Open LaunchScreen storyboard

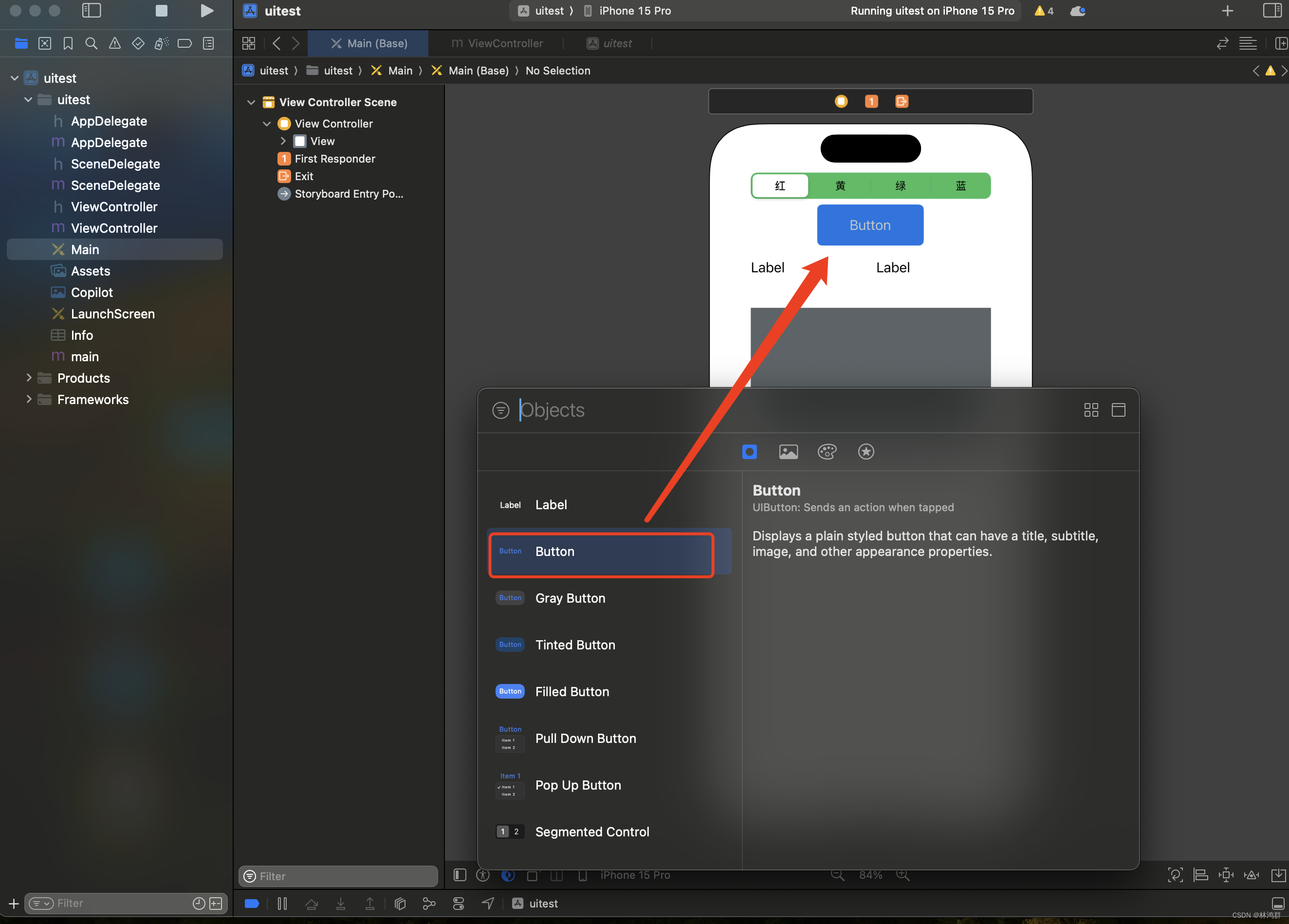[112, 314]
